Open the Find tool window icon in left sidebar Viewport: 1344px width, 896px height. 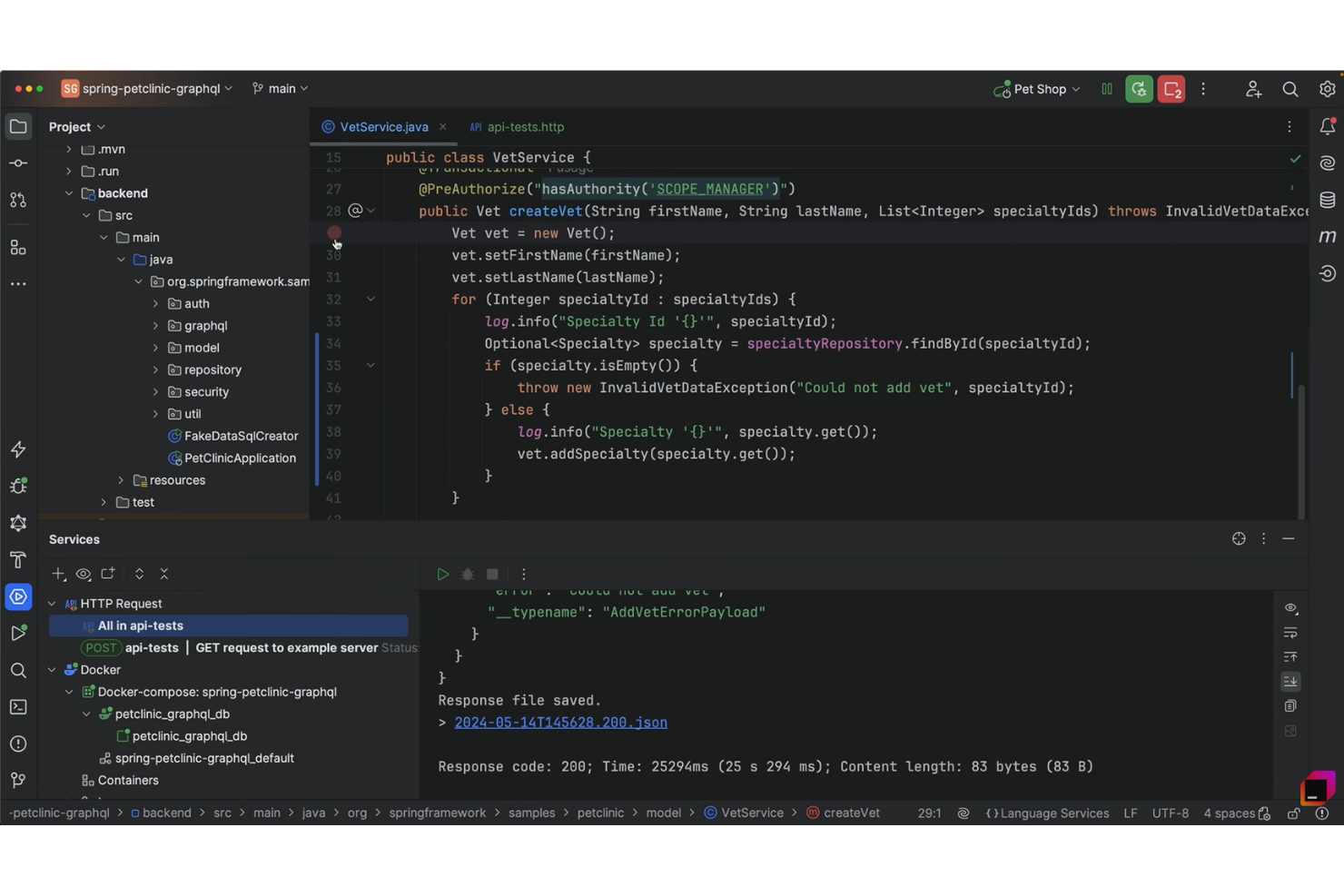(x=18, y=670)
